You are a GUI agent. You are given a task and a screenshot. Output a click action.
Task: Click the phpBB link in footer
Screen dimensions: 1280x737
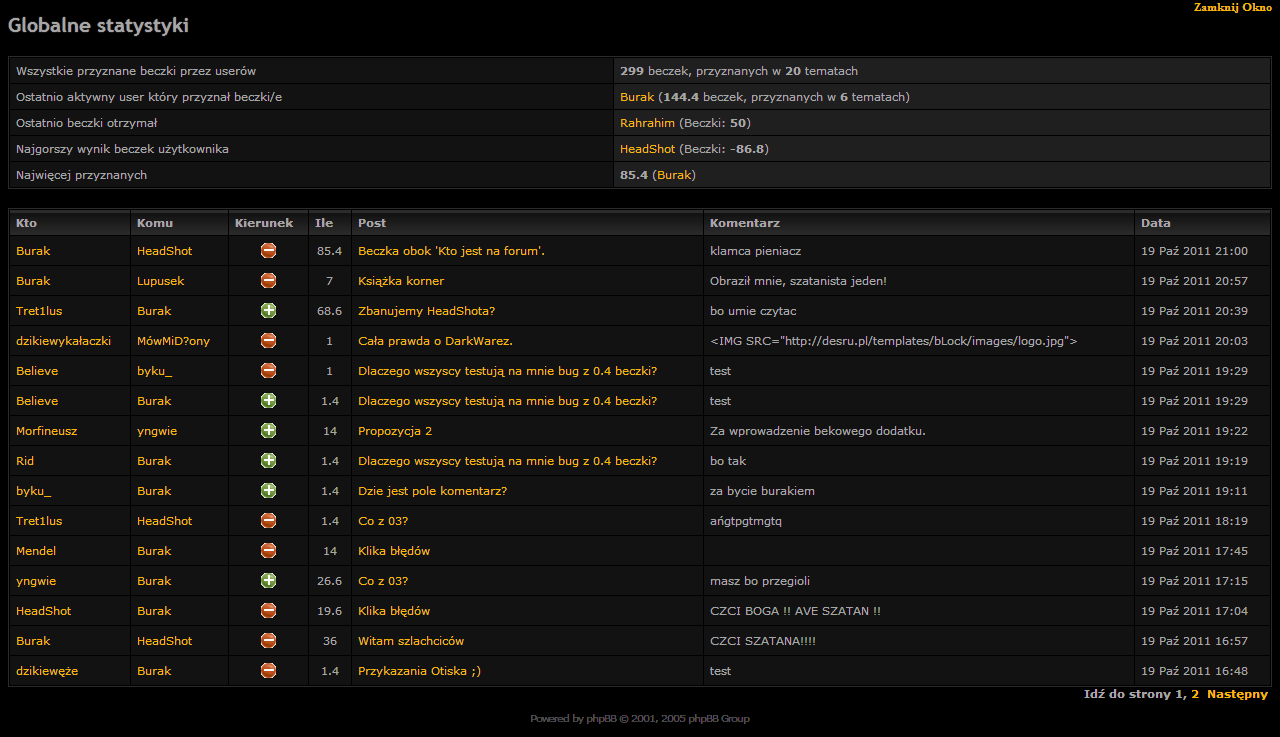tap(600, 718)
